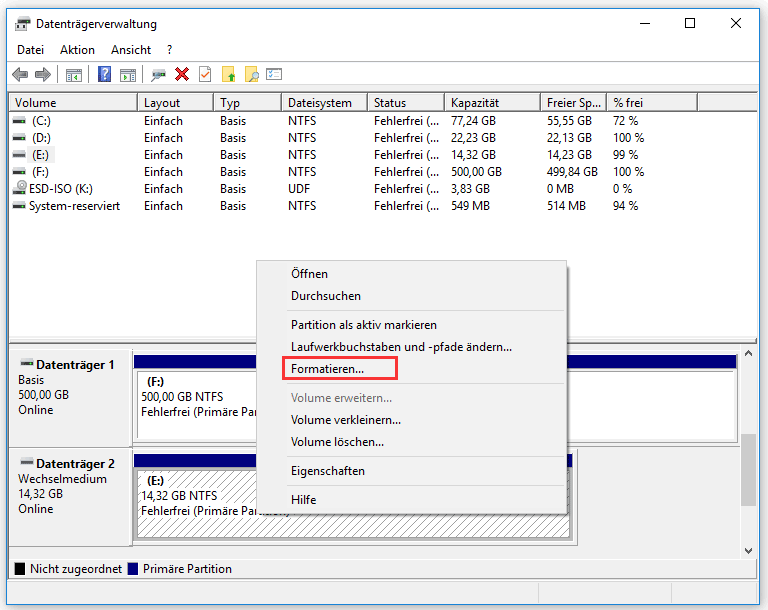Click the 514 MB free space cell
This screenshot has height=610, width=768.
[566, 206]
